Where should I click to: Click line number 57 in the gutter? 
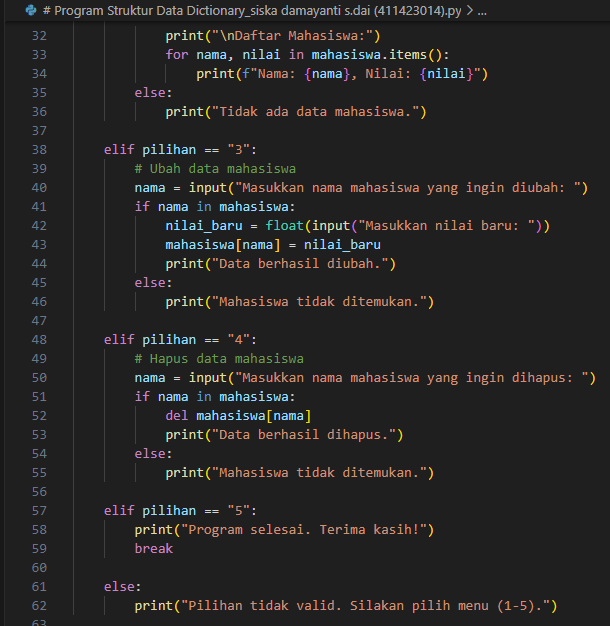(39, 511)
